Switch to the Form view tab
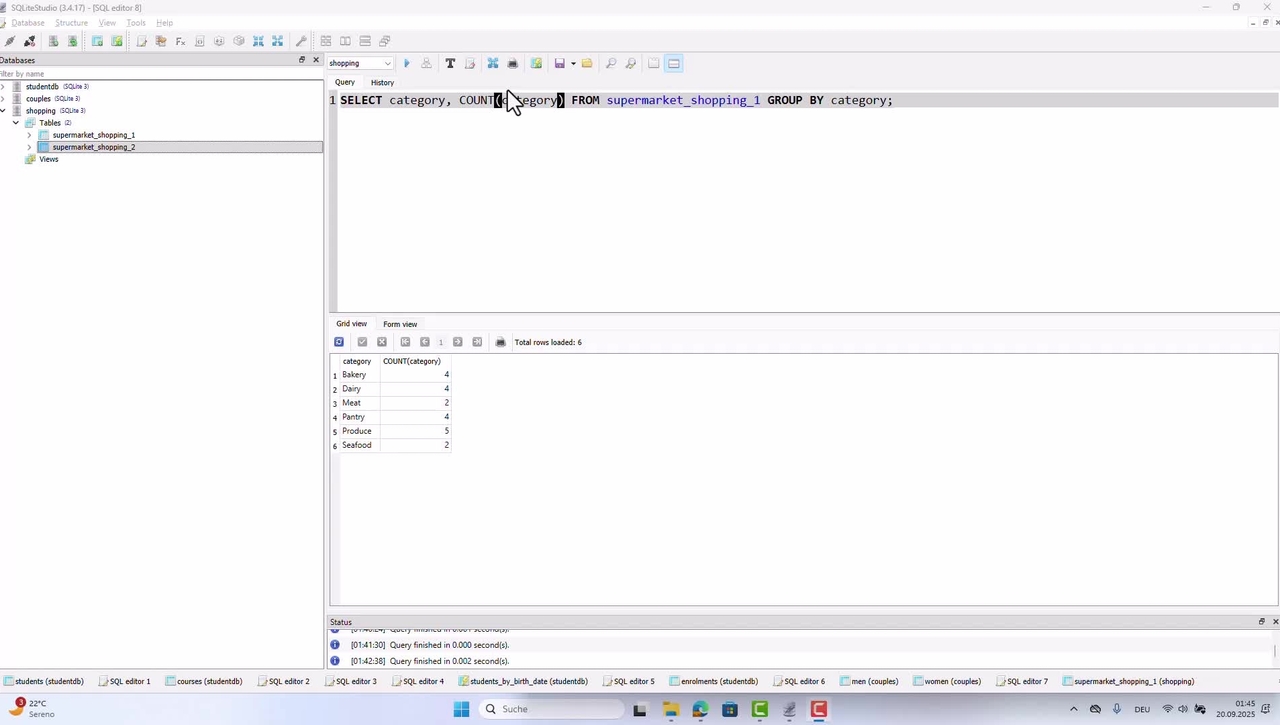Viewport: 1280px width, 725px height. (400, 324)
